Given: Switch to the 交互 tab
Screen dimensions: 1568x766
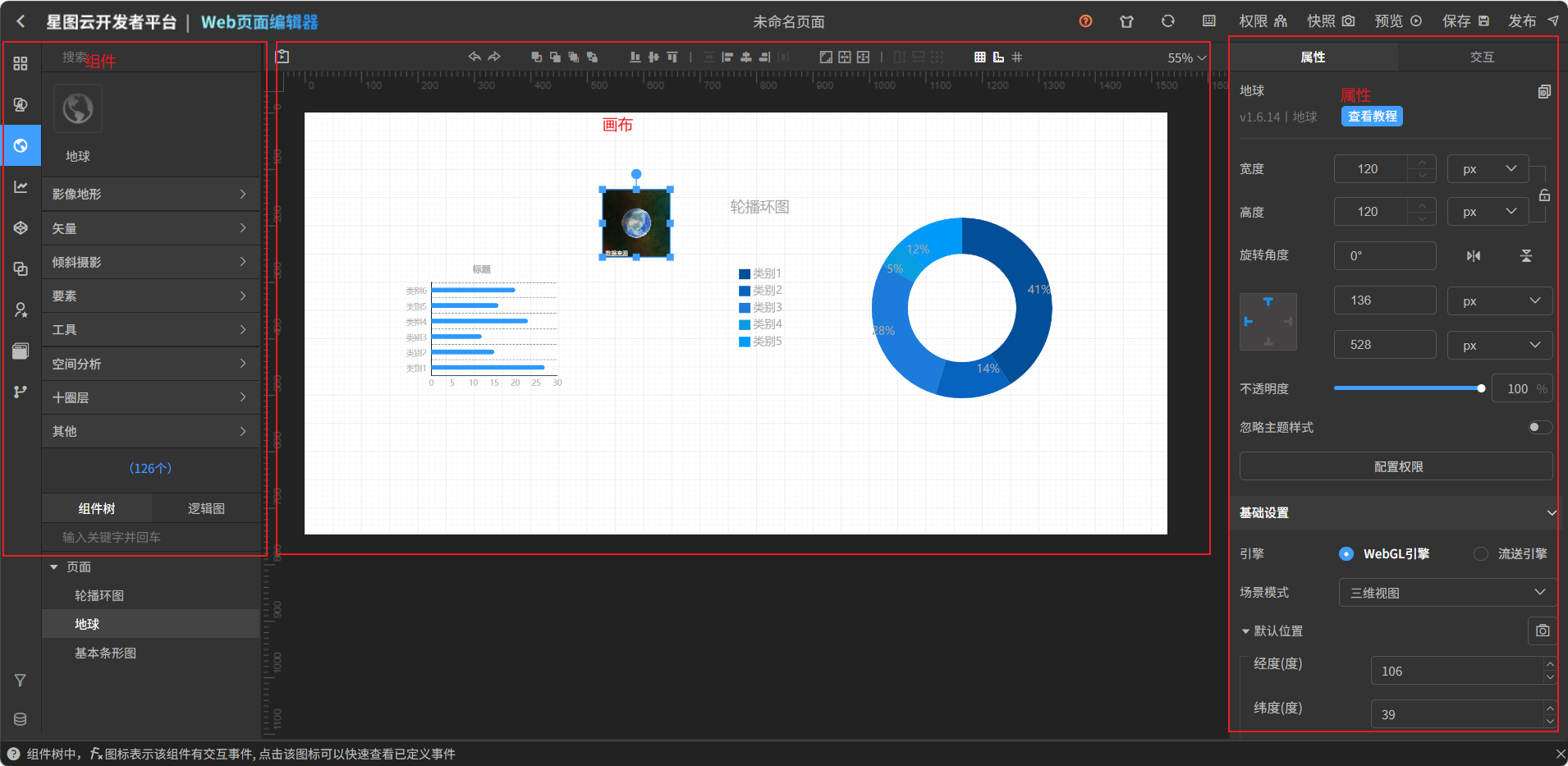Looking at the screenshot, I should (1482, 57).
